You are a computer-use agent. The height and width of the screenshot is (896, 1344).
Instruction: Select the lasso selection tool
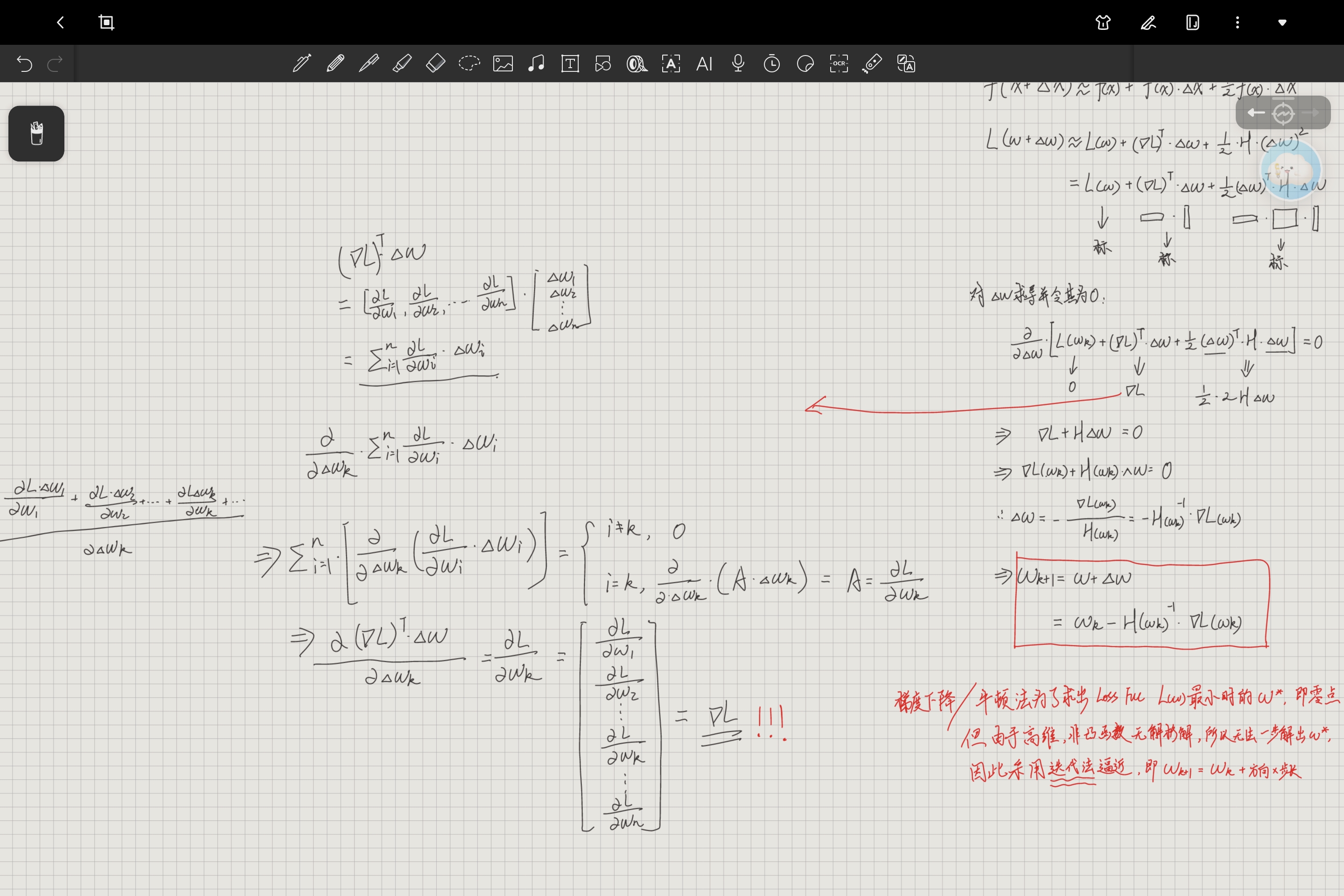[x=469, y=63]
